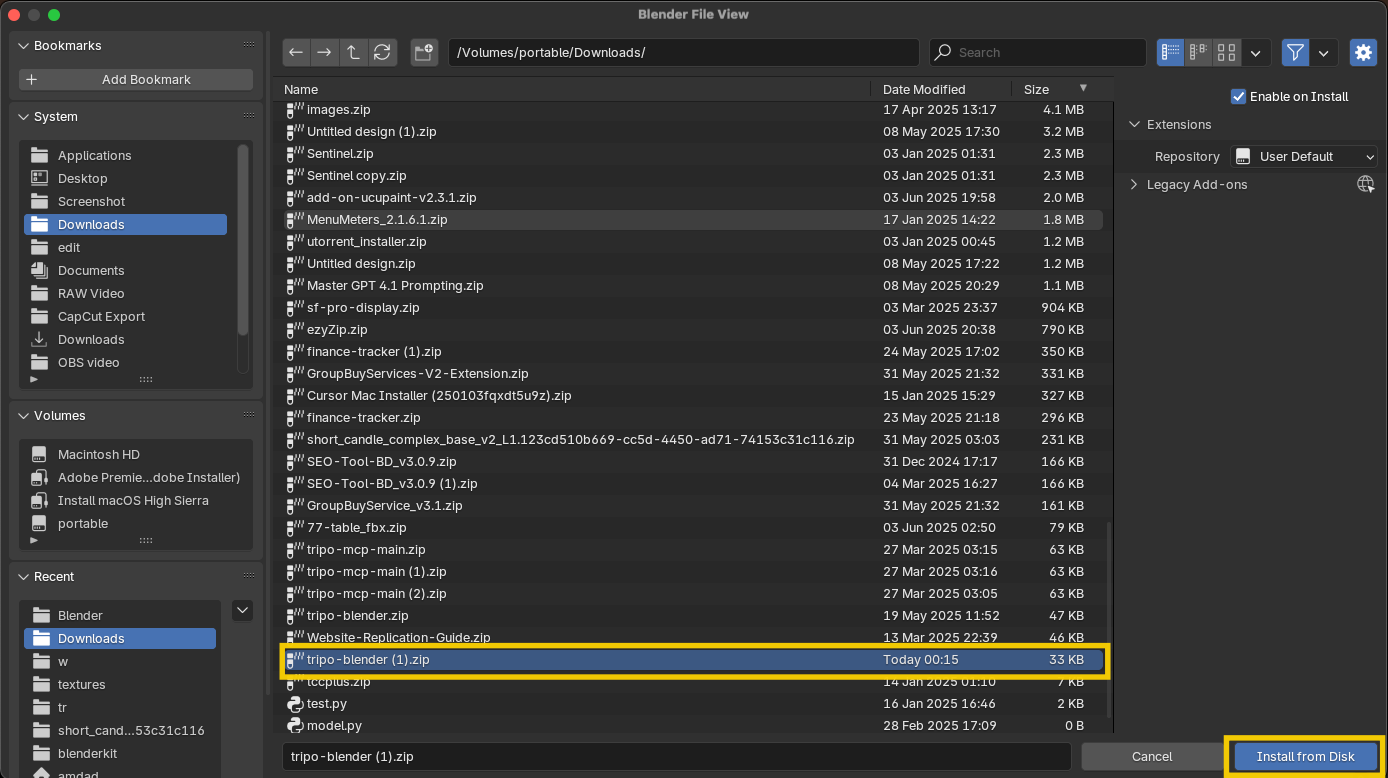The image size is (1388, 778).
Task: Collapse the Recent panel
Action: [24, 576]
